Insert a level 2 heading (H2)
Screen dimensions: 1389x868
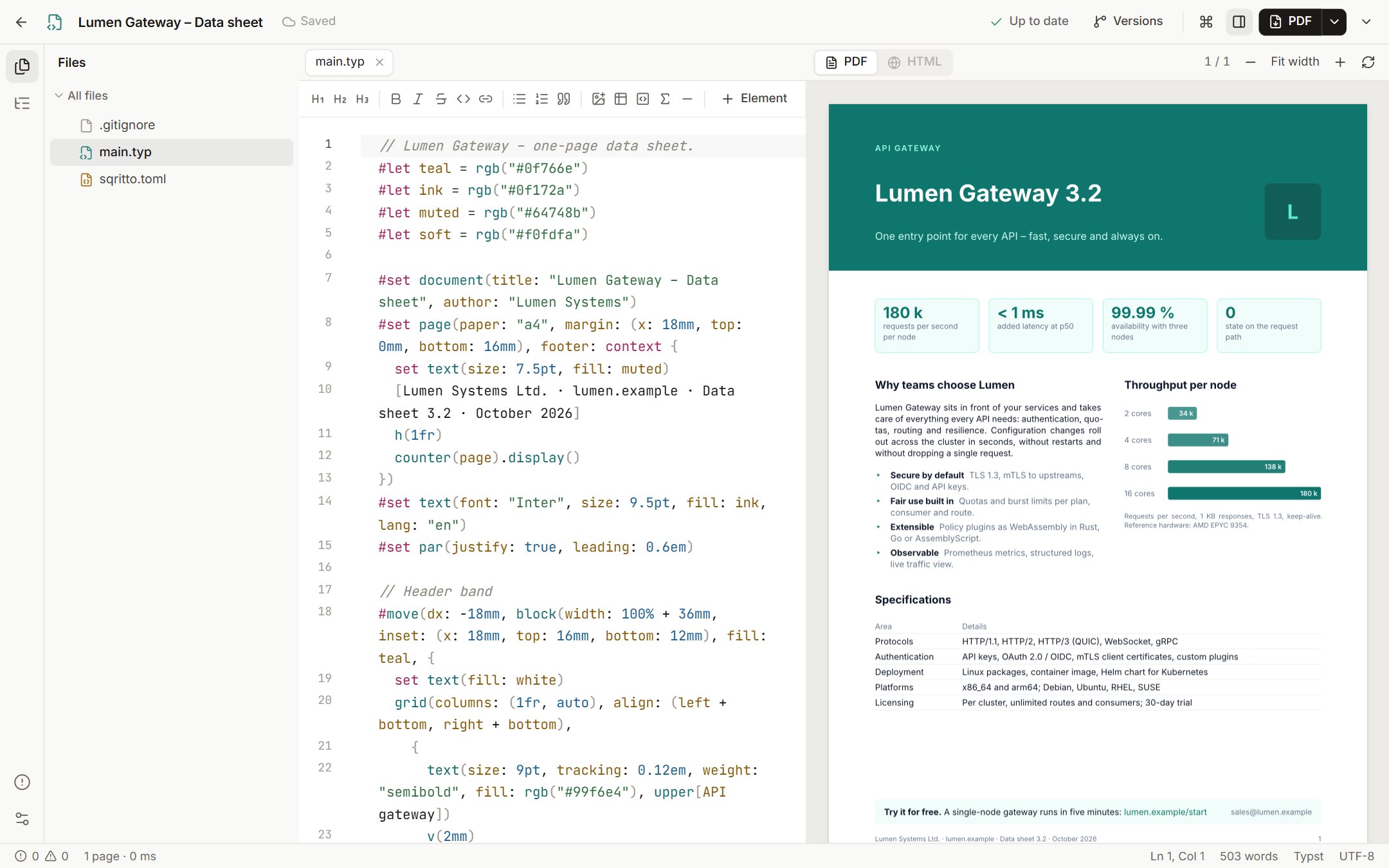point(340,99)
